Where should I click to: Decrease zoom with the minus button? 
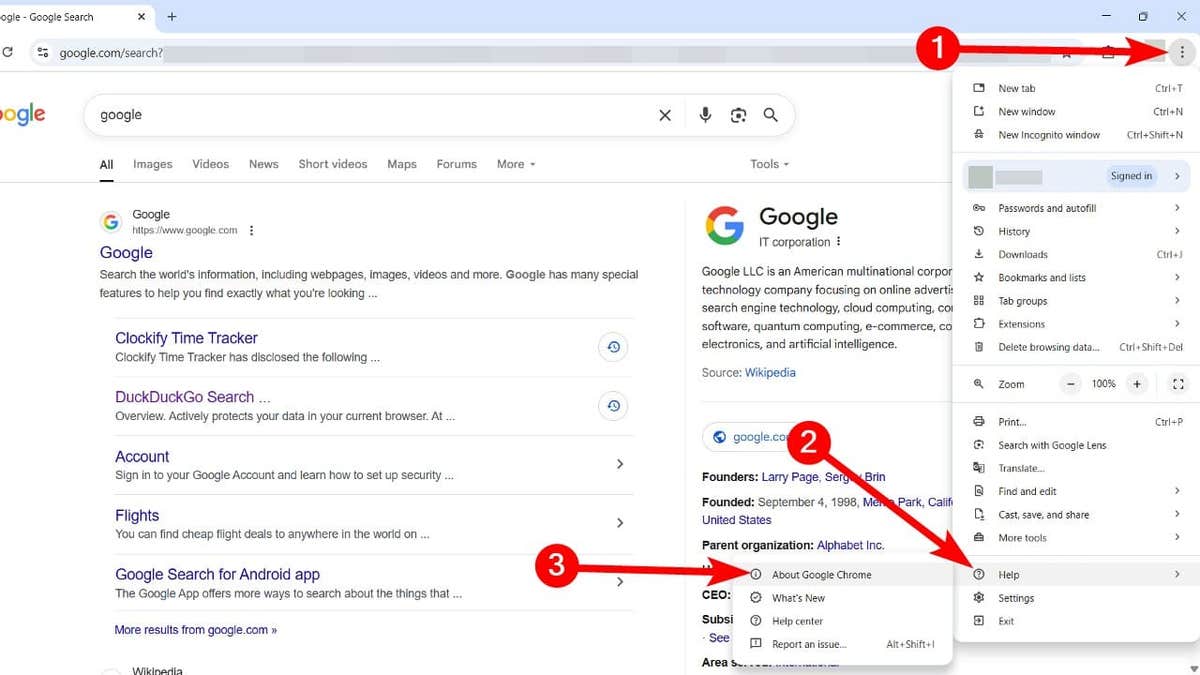coord(1071,384)
